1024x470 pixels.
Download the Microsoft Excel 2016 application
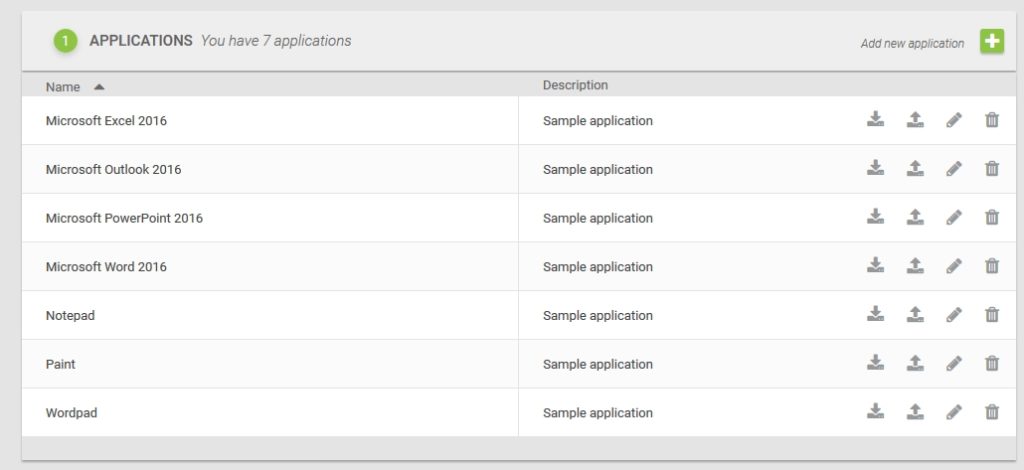(875, 120)
